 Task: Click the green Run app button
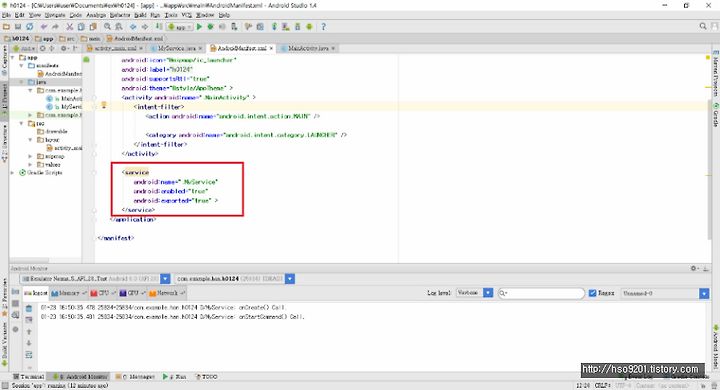point(199,27)
